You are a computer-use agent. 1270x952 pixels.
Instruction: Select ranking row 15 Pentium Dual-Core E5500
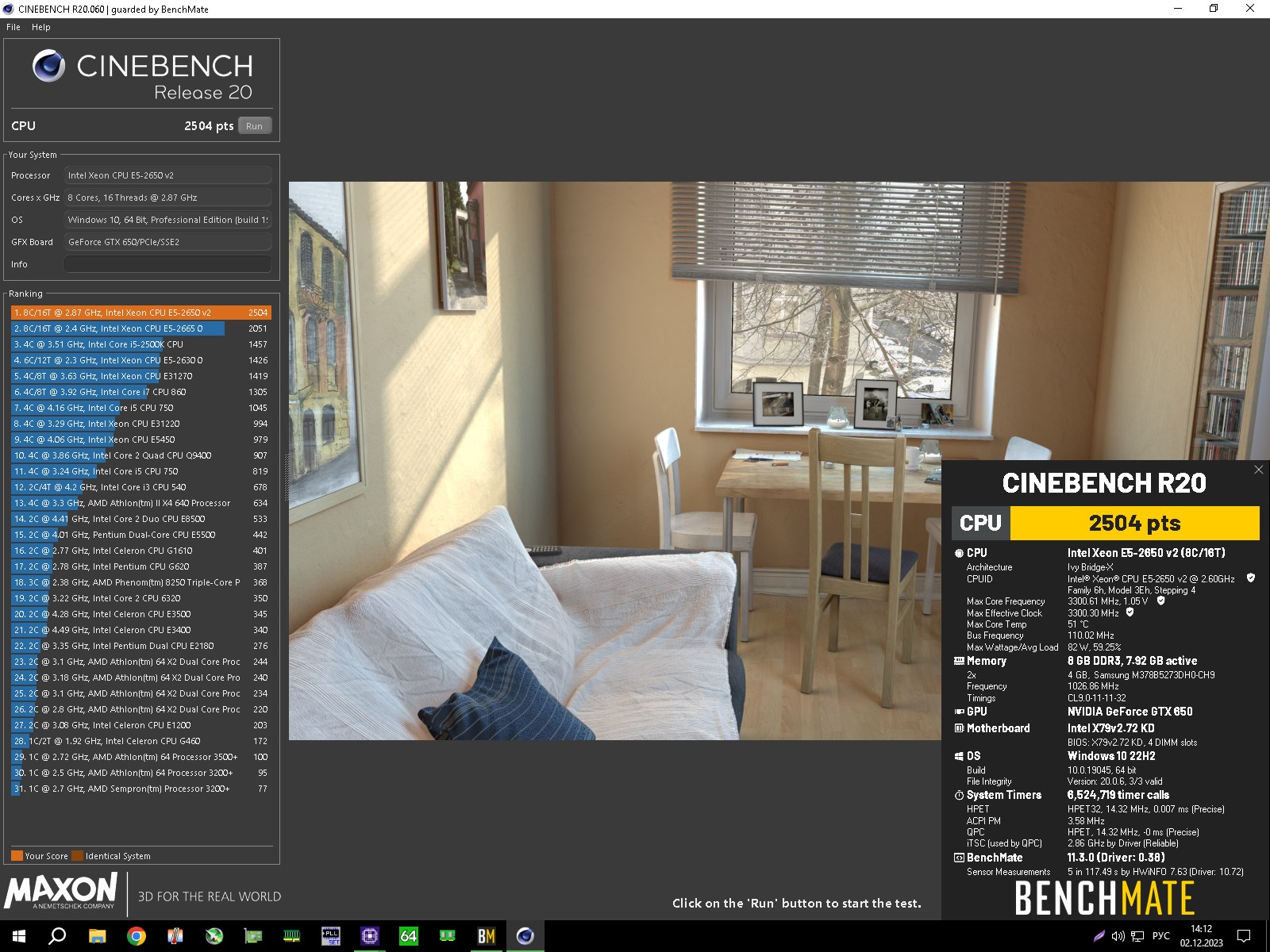tap(141, 535)
